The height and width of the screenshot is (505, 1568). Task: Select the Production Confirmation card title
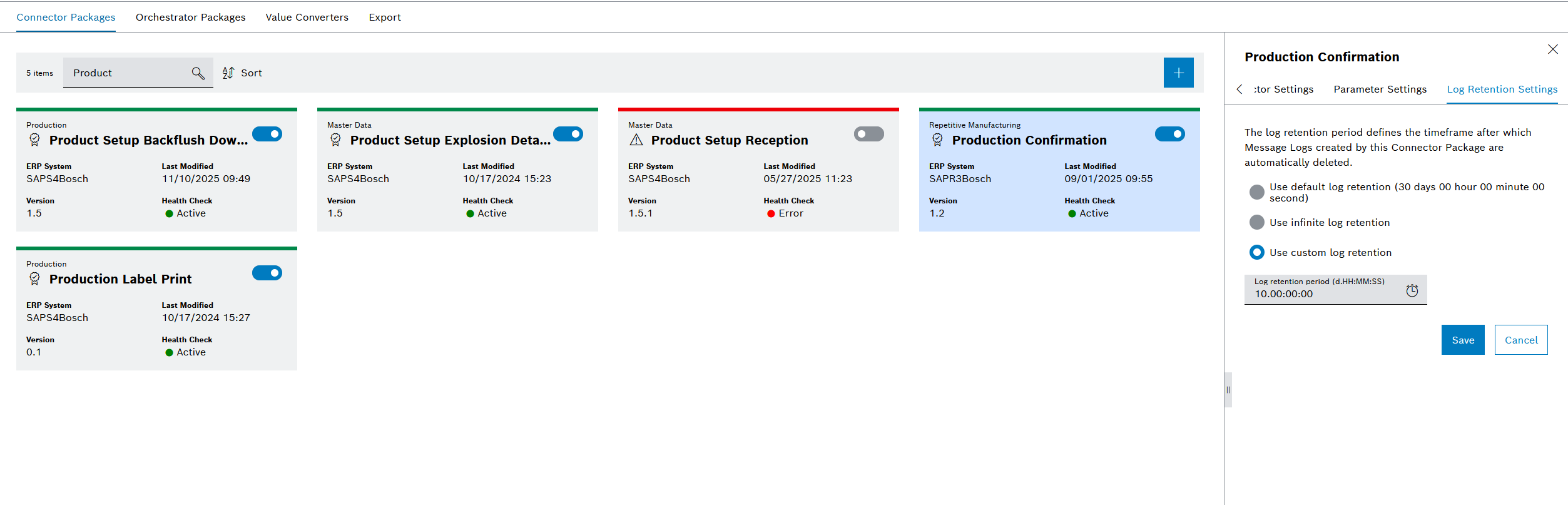[x=1029, y=140]
